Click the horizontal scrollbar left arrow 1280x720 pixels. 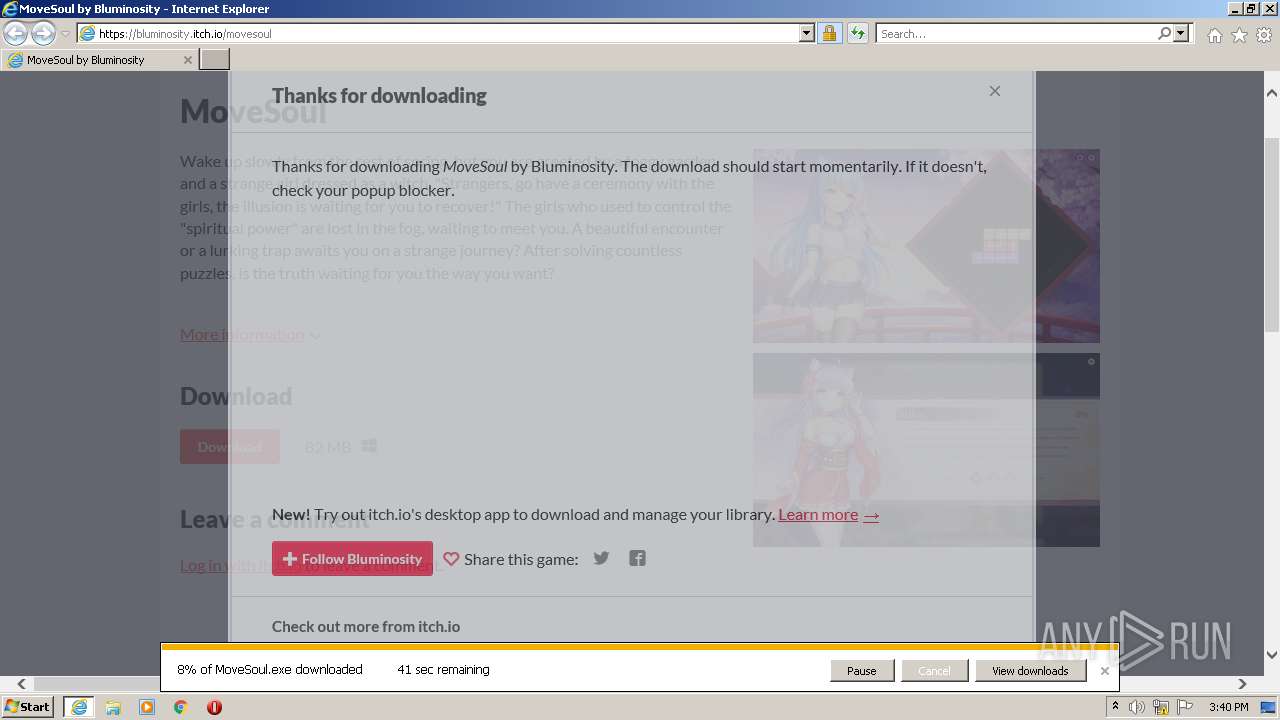pyautogui.click(x=22, y=684)
